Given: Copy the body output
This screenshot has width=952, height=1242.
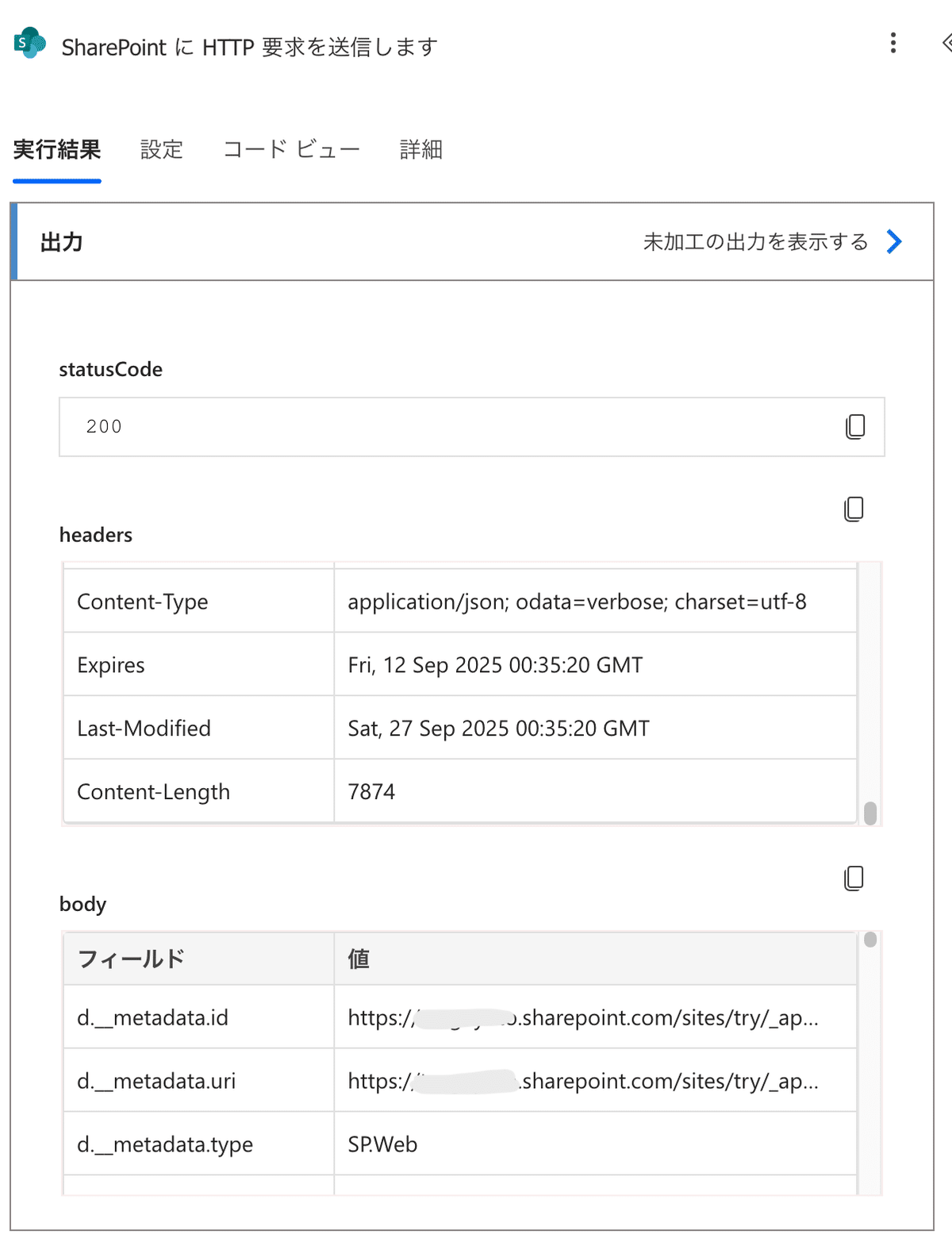Looking at the screenshot, I should (x=854, y=879).
